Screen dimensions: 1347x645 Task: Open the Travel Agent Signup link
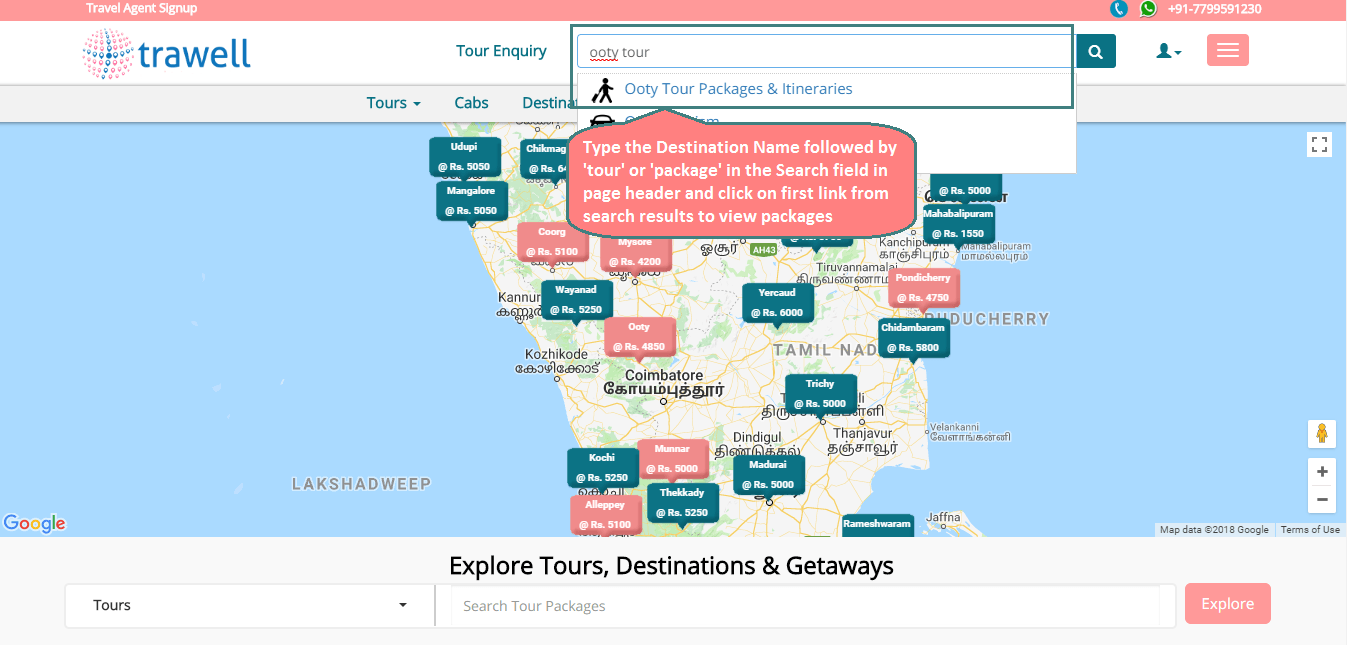(141, 8)
